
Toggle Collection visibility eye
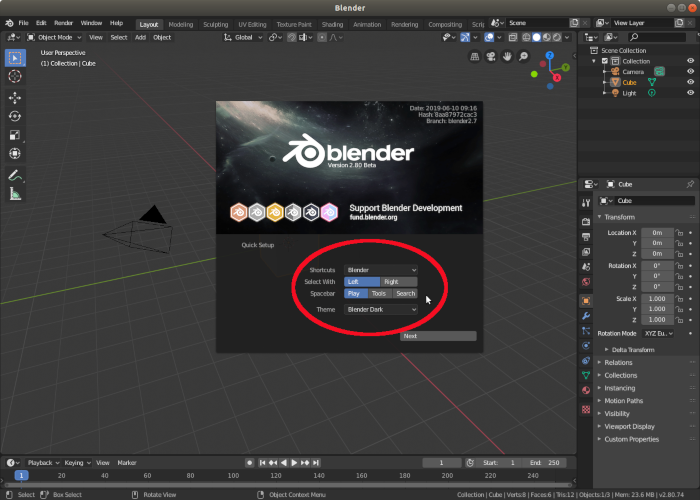coord(690,61)
